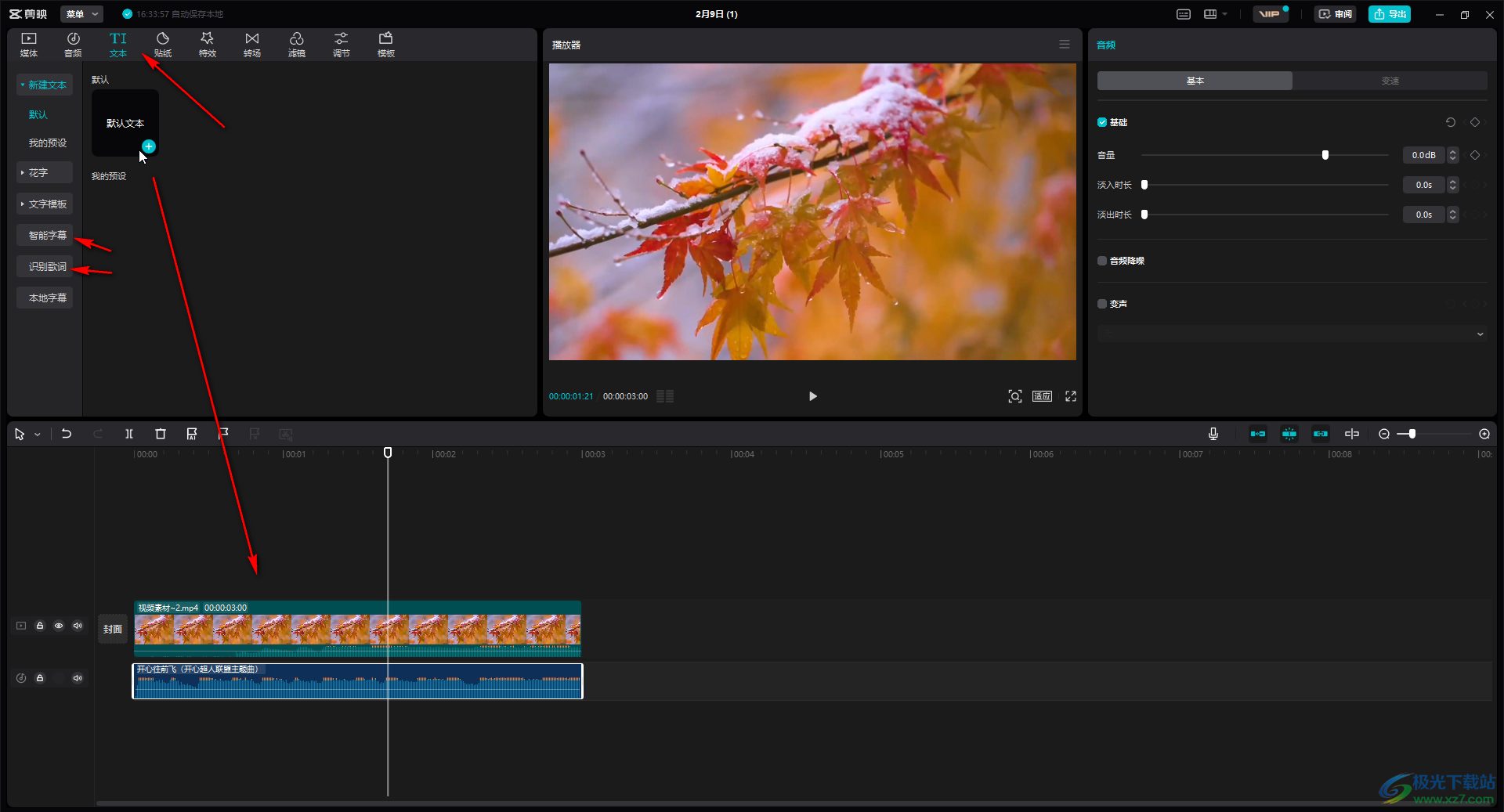
Task: Click the undo arrow in timeline toolbar
Action: pos(67,434)
